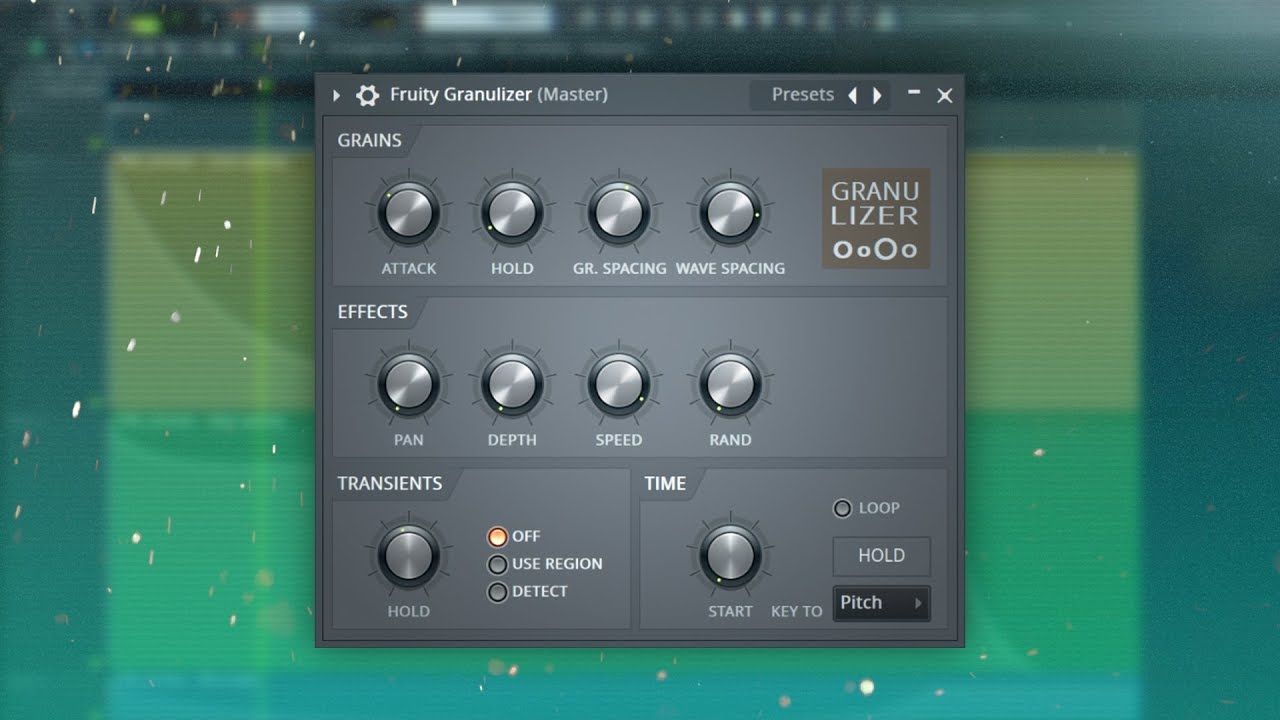Enable the LOOP toggle

[x=843, y=508]
